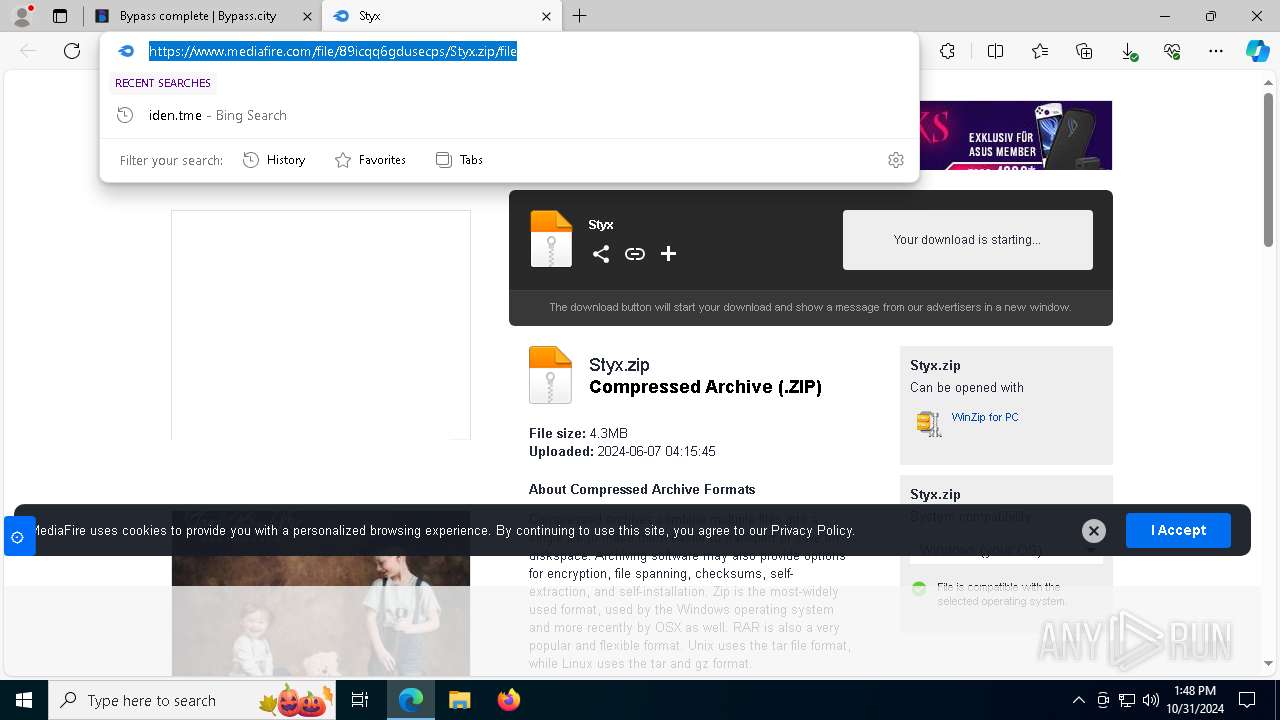Screen dimensions: 1280x720
Task: Open the Windows Start menu
Action: click(24, 700)
